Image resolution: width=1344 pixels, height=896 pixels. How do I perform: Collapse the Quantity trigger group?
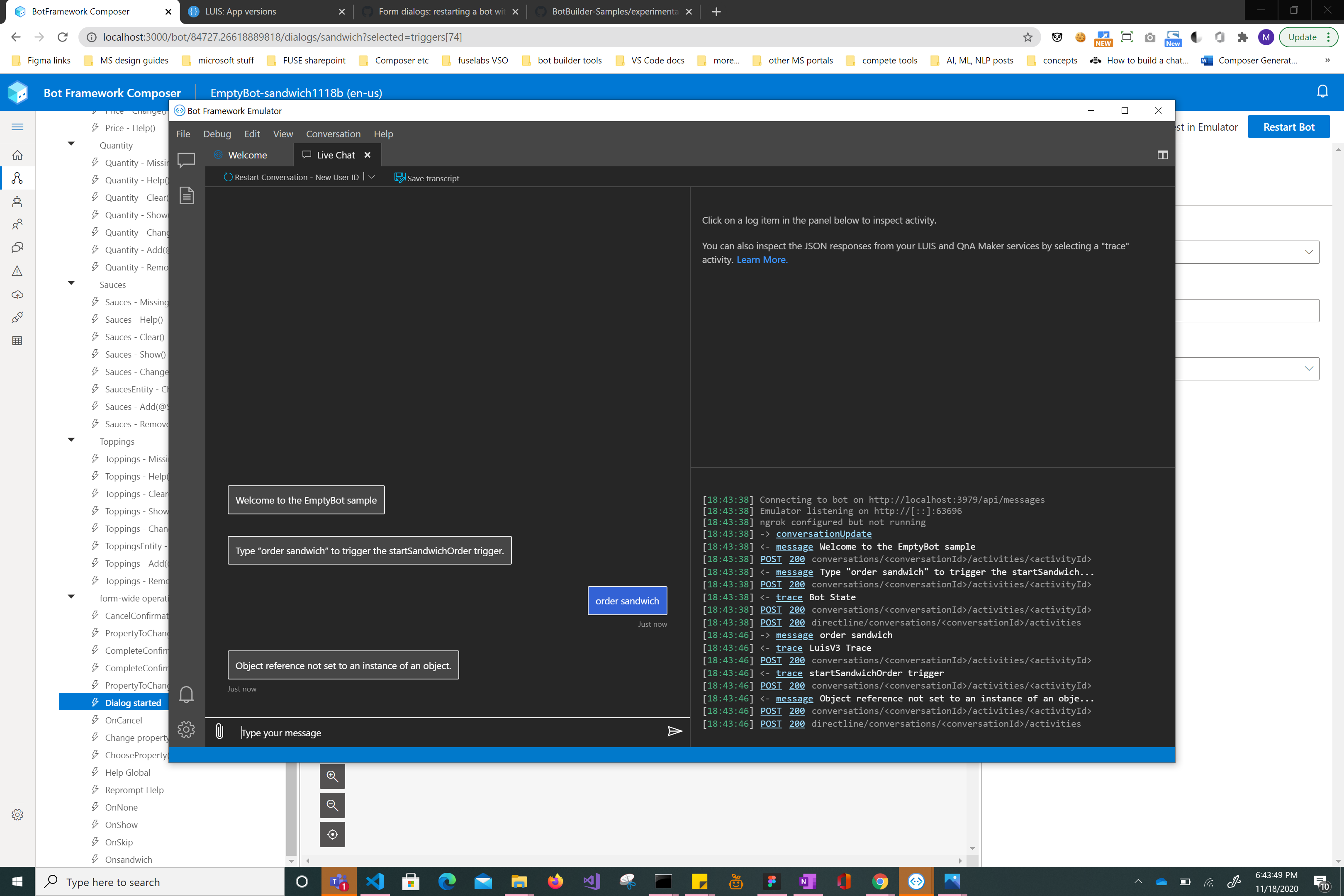pyautogui.click(x=71, y=144)
